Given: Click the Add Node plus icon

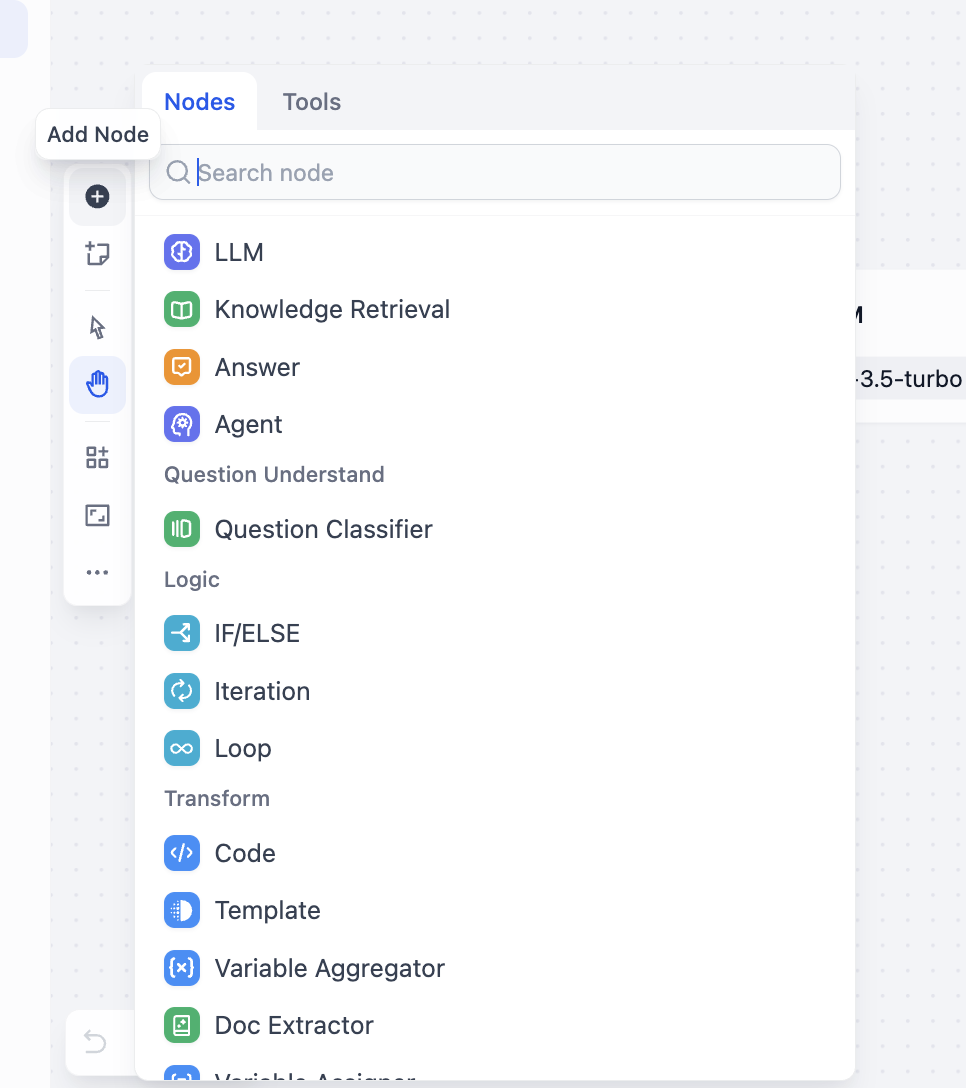Looking at the screenshot, I should pyautogui.click(x=97, y=197).
